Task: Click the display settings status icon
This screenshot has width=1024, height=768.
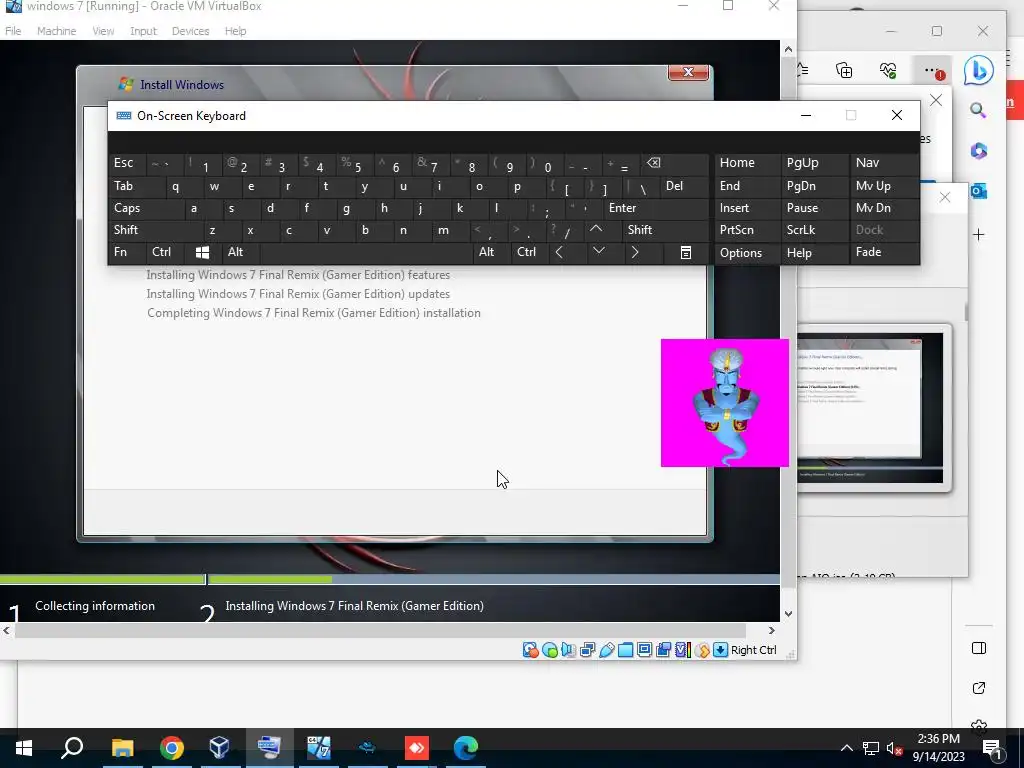Action: [x=644, y=650]
